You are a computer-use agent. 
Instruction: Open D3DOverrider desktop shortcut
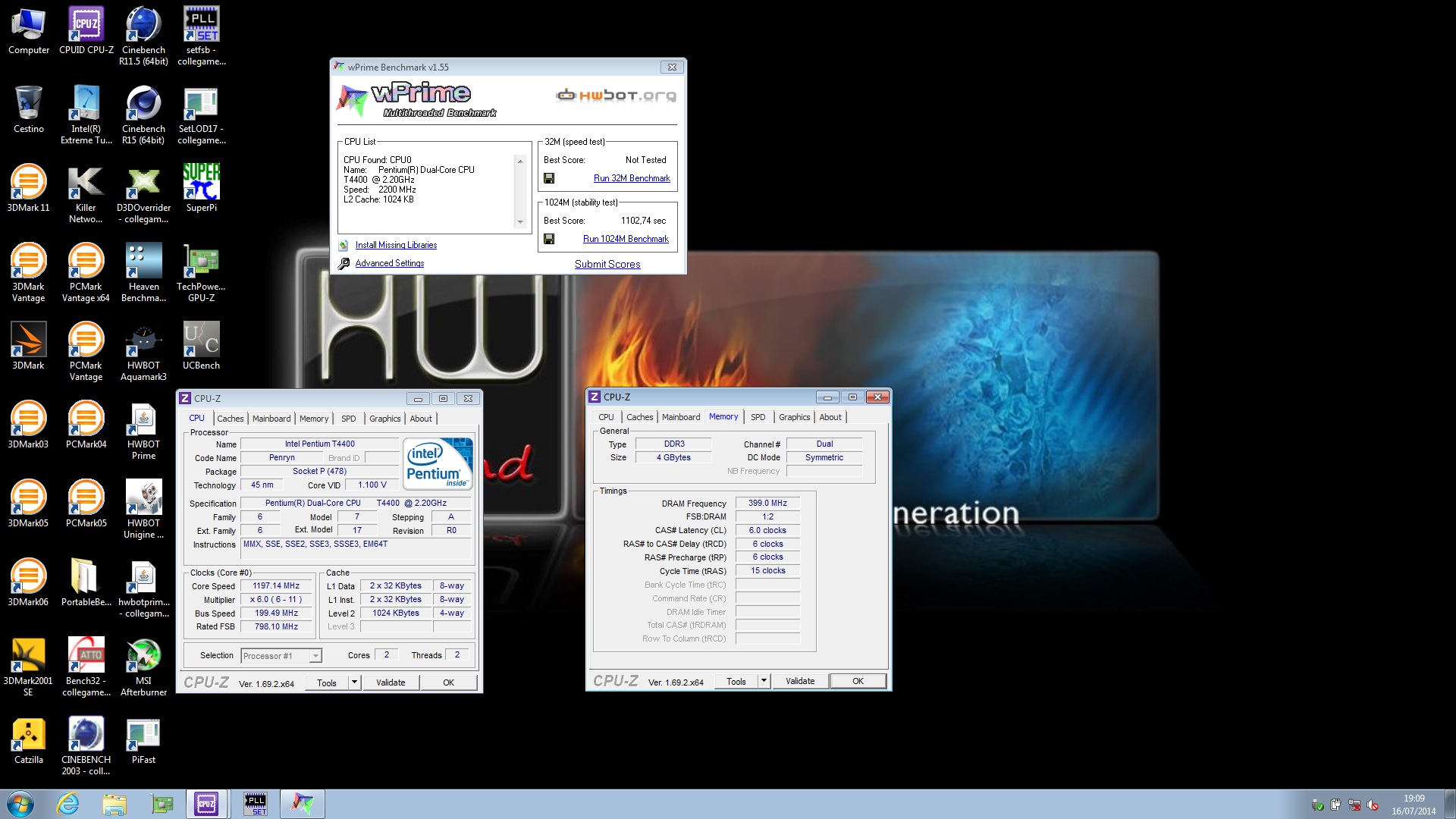click(x=143, y=193)
